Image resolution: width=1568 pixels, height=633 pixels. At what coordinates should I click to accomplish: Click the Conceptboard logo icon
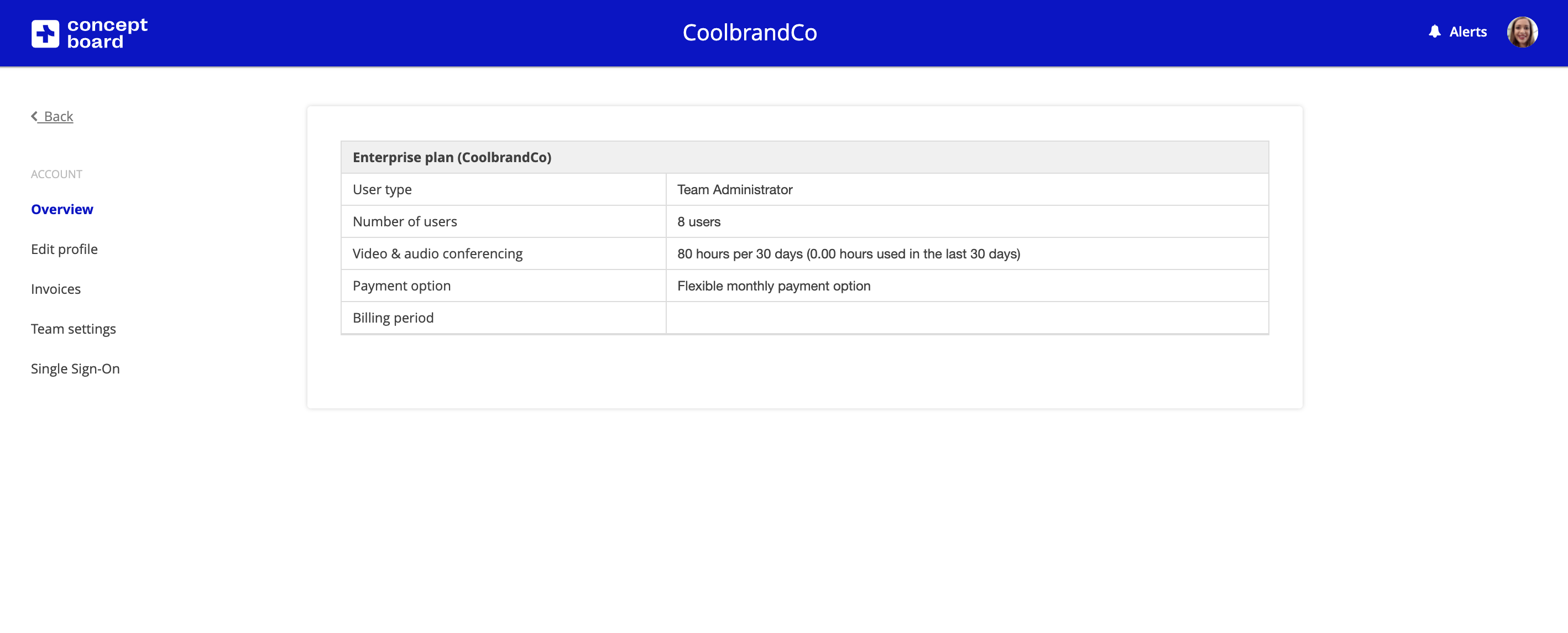click(x=45, y=33)
